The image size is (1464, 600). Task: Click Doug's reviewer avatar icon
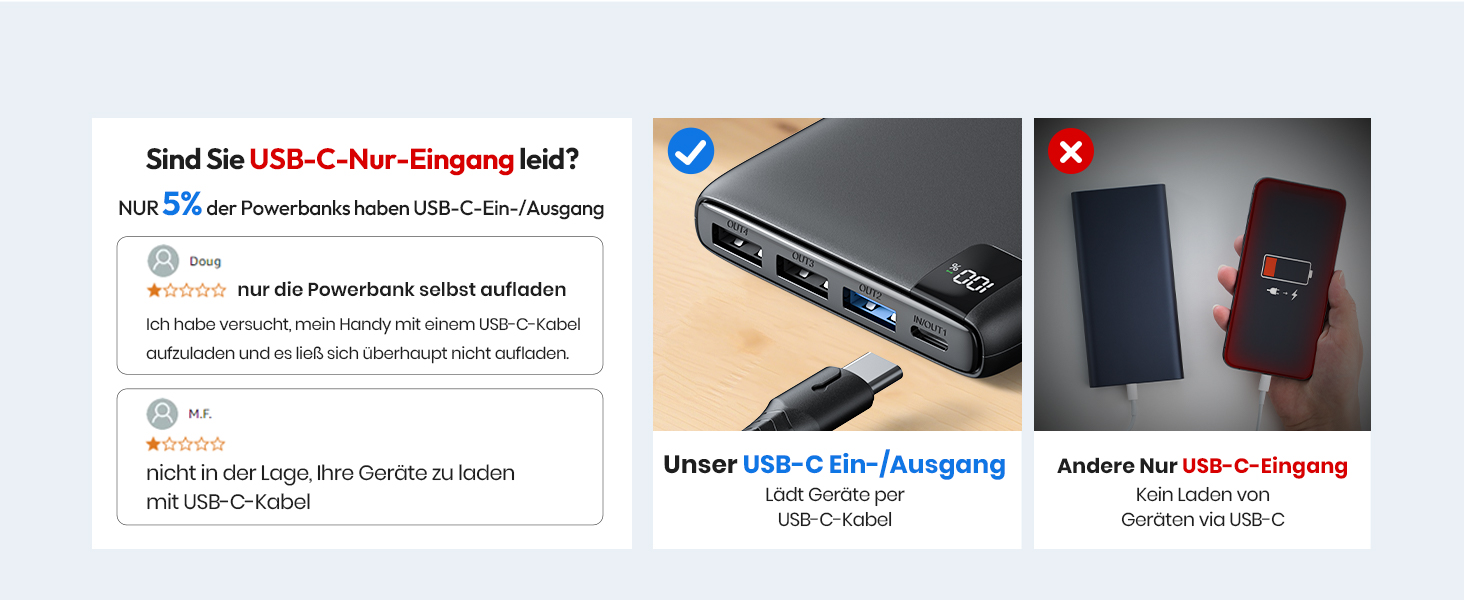click(x=163, y=261)
